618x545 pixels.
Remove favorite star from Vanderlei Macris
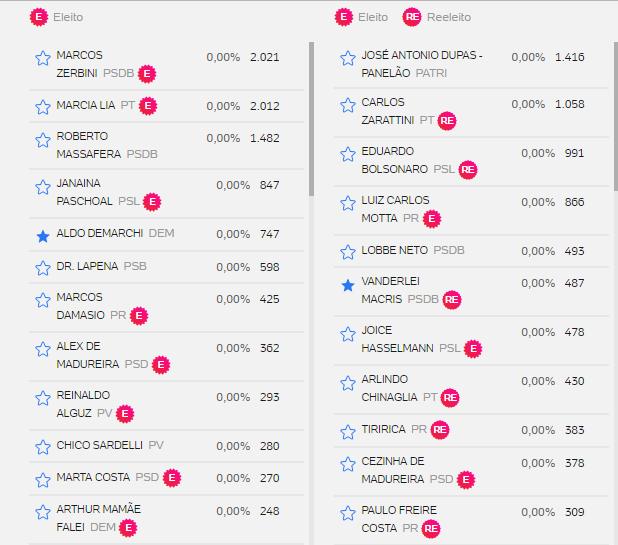[x=348, y=285]
